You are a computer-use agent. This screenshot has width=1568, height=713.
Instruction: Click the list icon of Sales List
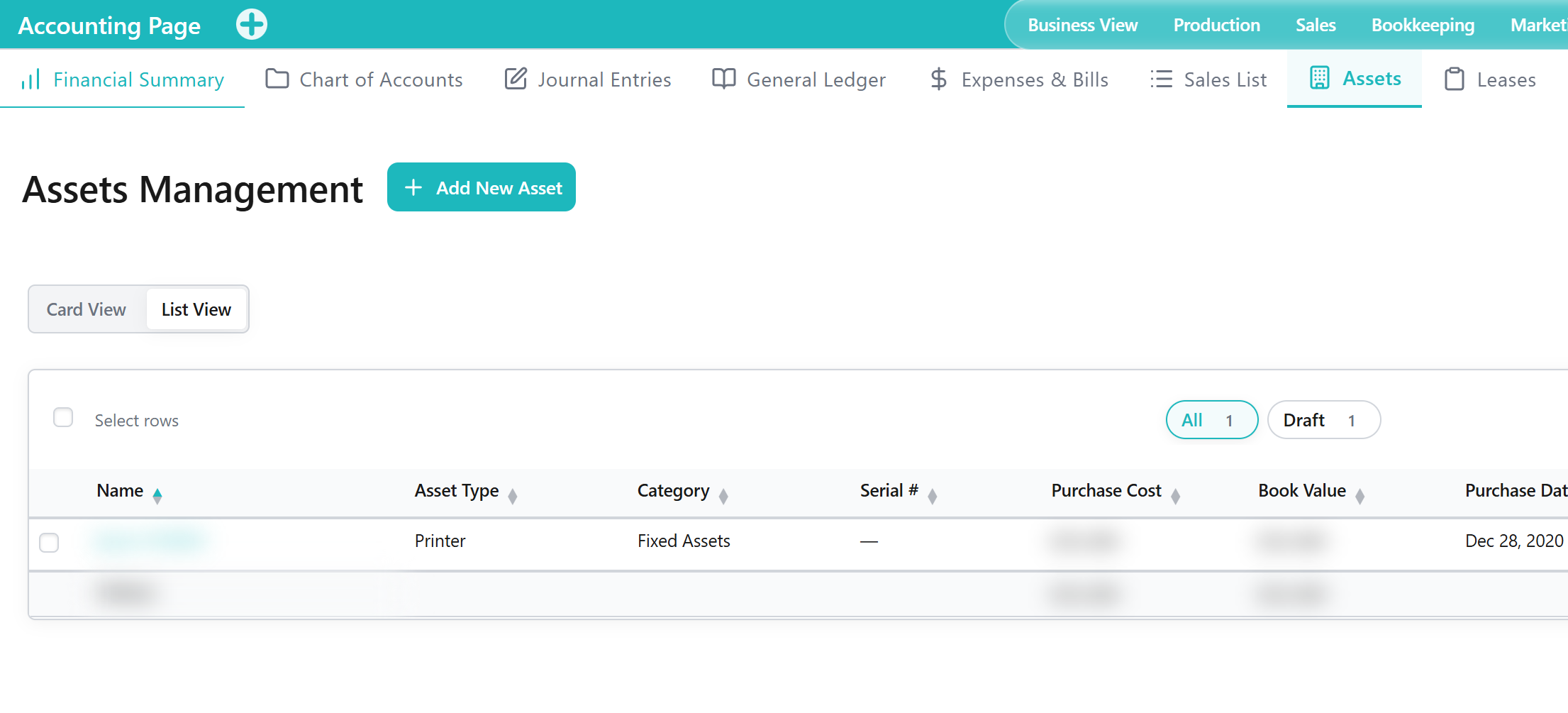click(1161, 79)
